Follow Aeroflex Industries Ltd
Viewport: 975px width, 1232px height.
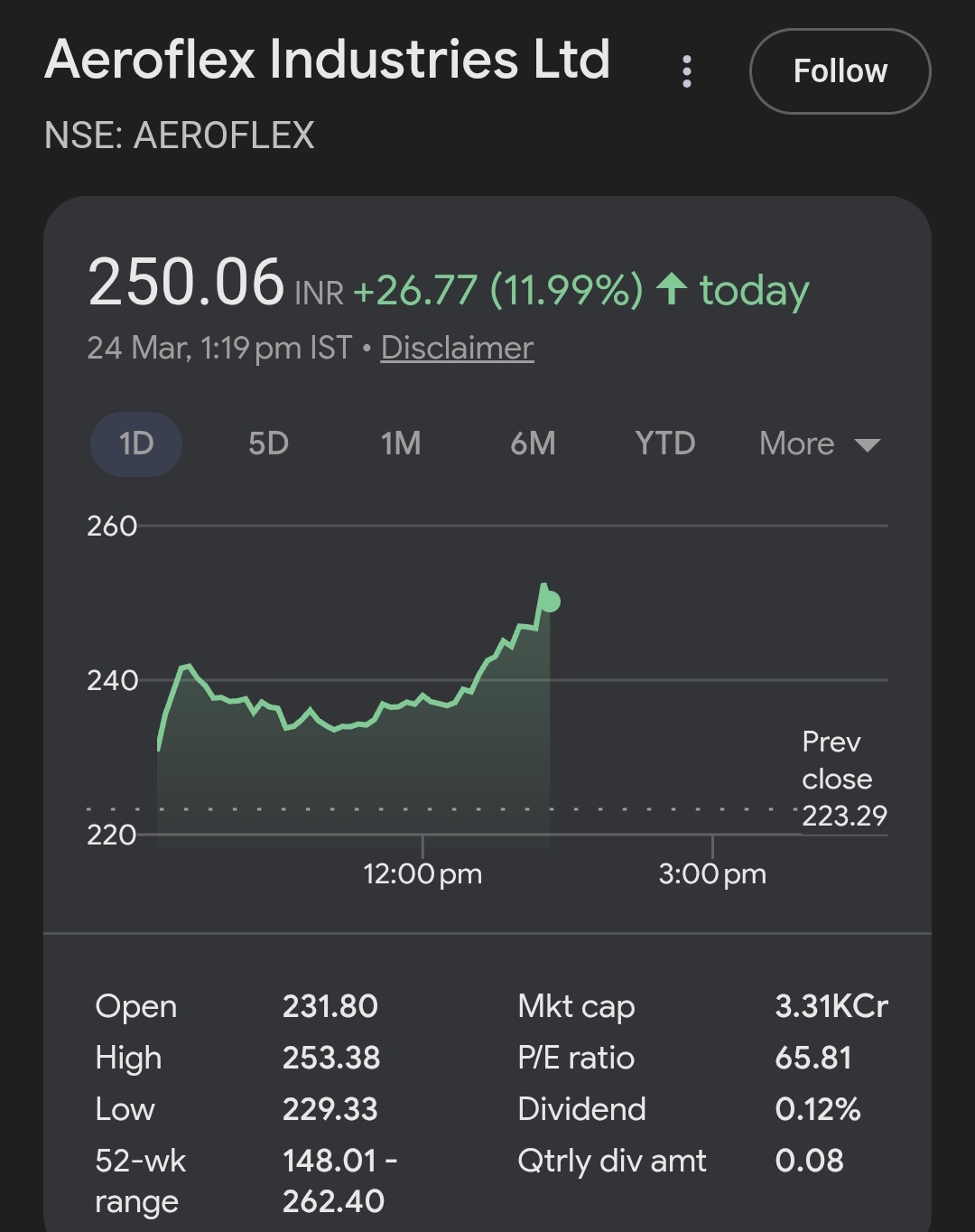840,71
